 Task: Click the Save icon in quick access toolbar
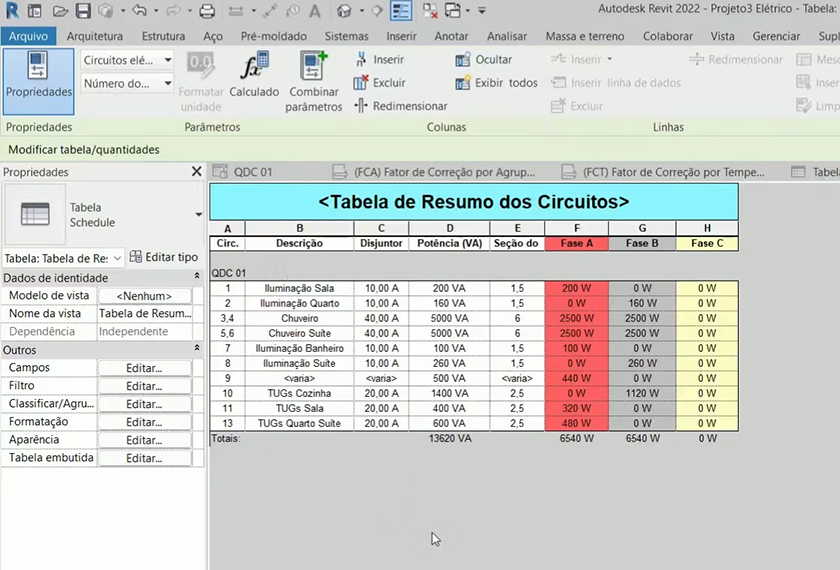pyautogui.click(x=83, y=11)
